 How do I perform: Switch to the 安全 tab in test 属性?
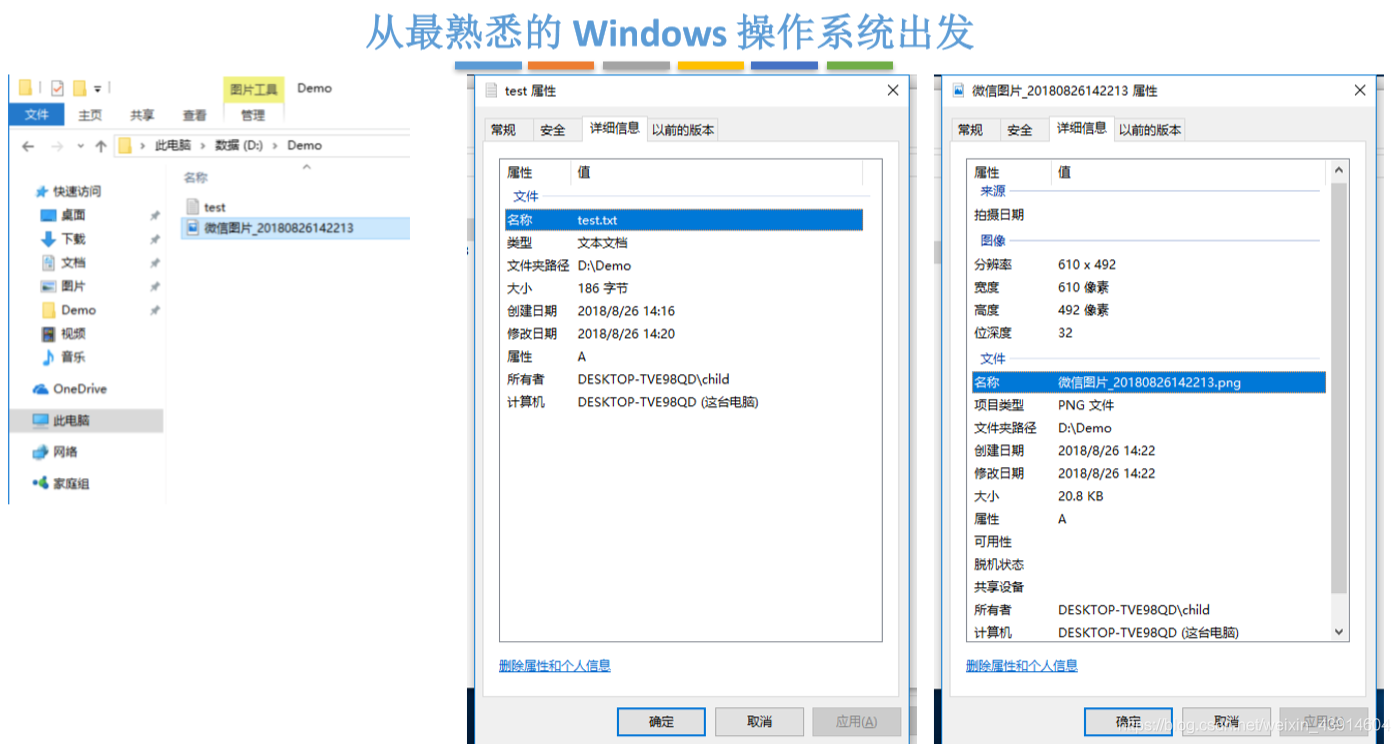pyautogui.click(x=553, y=130)
